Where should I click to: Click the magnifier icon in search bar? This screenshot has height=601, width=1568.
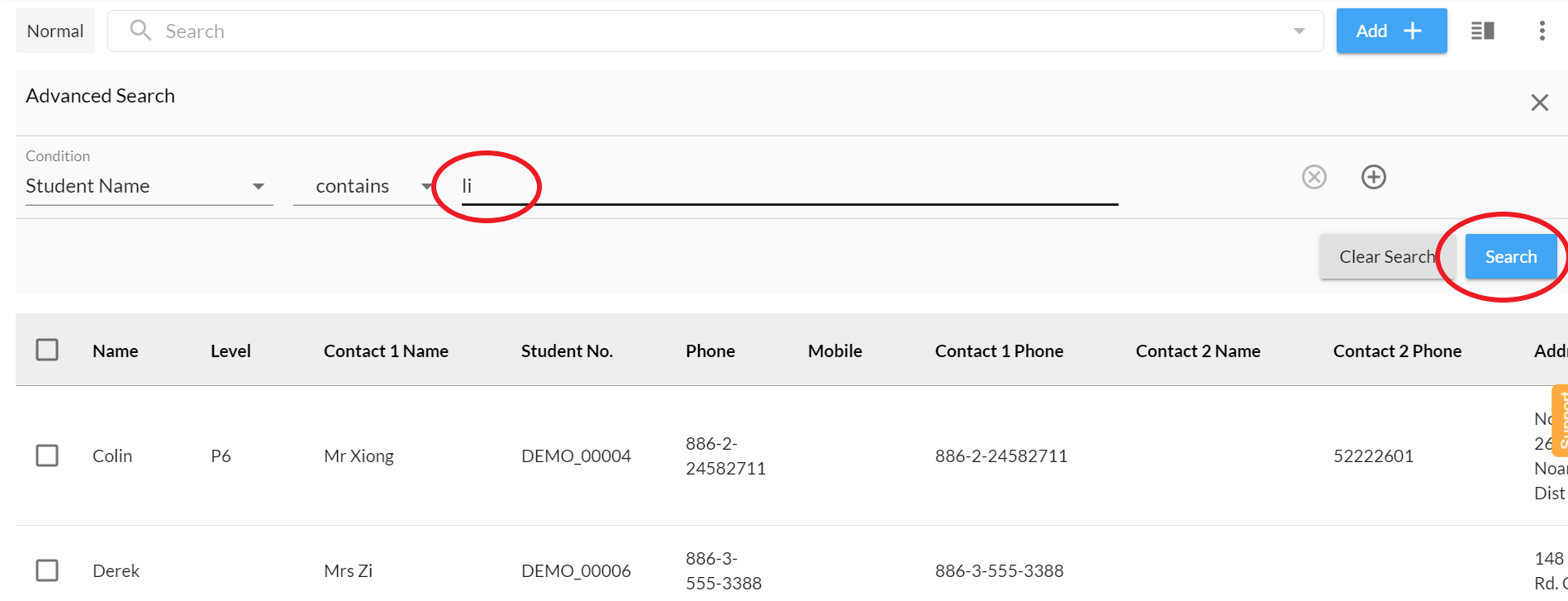click(x=140, y=31)
